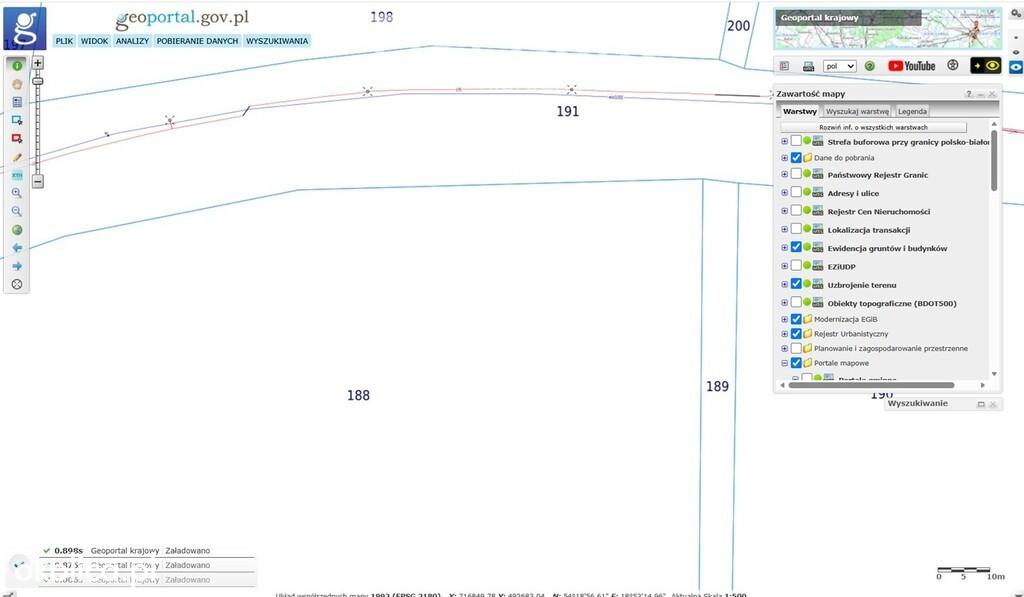Open the ANALIZY menu
This screenshot has width=1024, height=597.
132,40
